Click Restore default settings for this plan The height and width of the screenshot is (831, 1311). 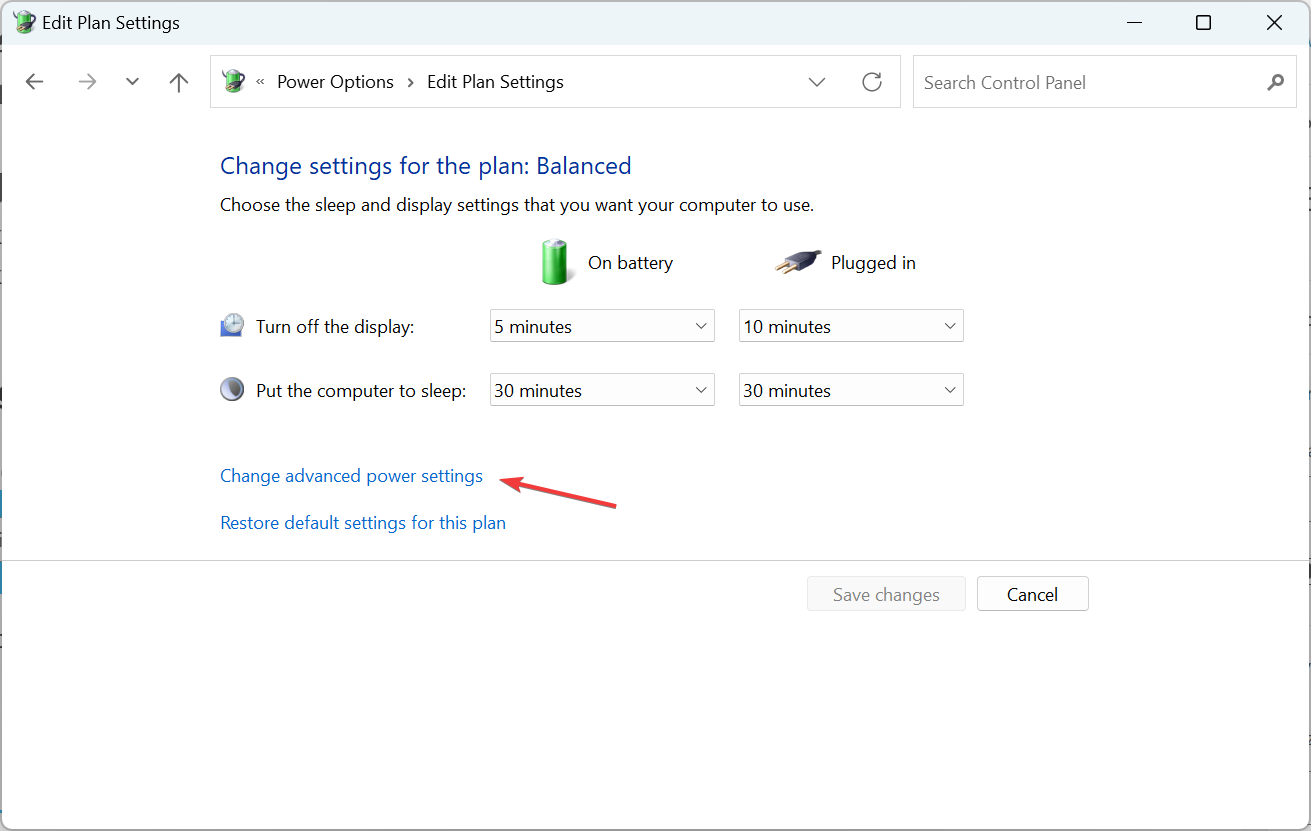pos(363,522)
